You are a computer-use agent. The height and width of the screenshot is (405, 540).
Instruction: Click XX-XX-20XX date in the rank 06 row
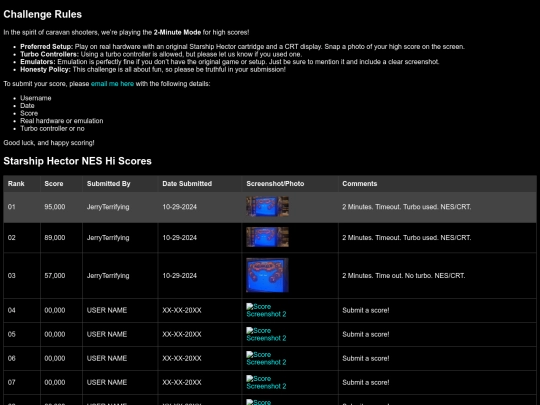[182, 359]
